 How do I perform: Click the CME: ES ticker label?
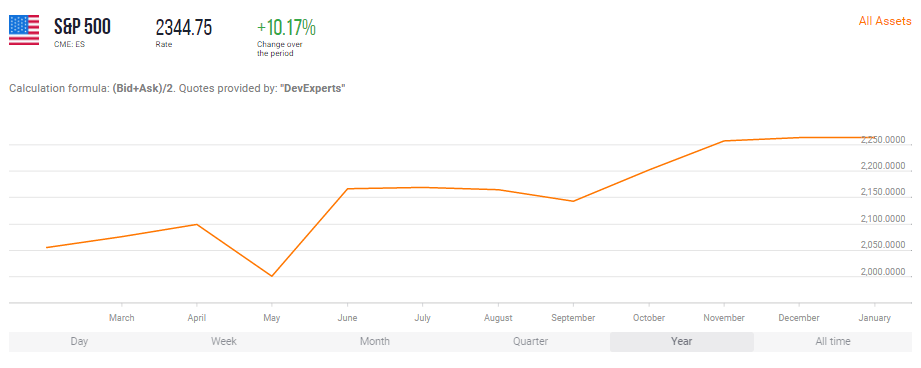69,44
